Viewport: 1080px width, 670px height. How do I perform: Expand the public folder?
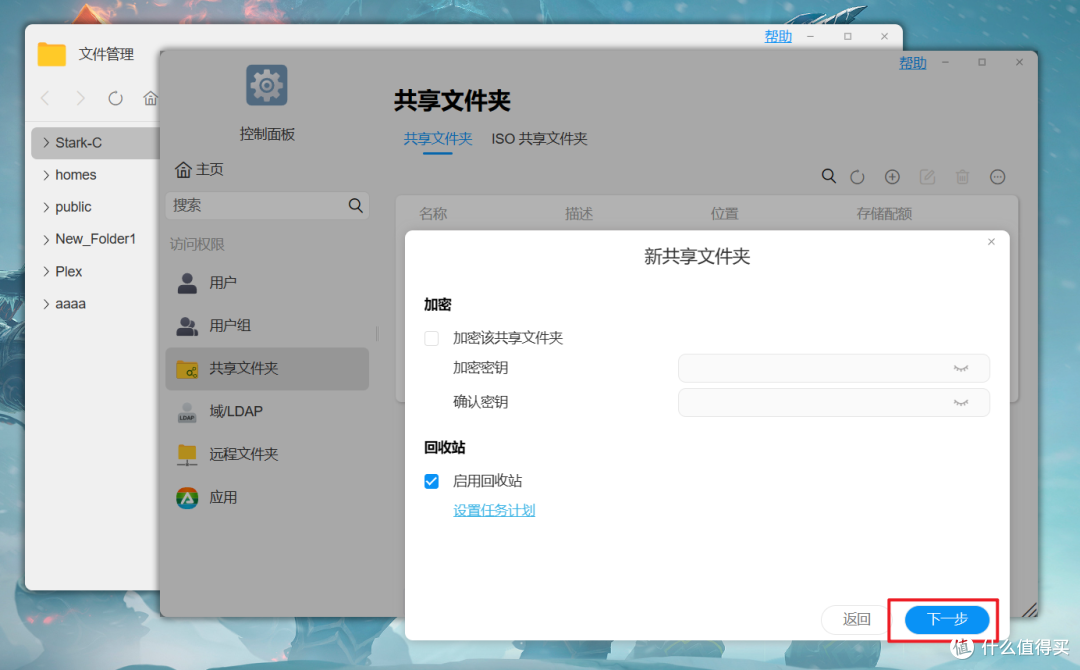(46, 207)
